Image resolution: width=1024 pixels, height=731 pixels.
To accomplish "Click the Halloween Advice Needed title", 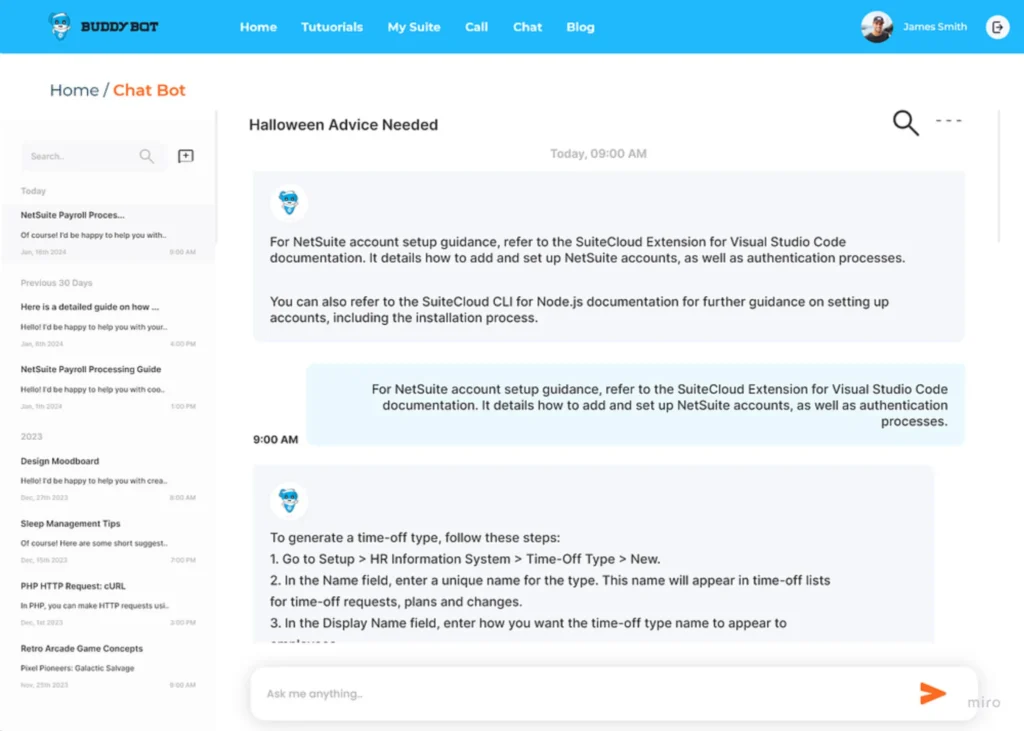I will click(344, 125).
